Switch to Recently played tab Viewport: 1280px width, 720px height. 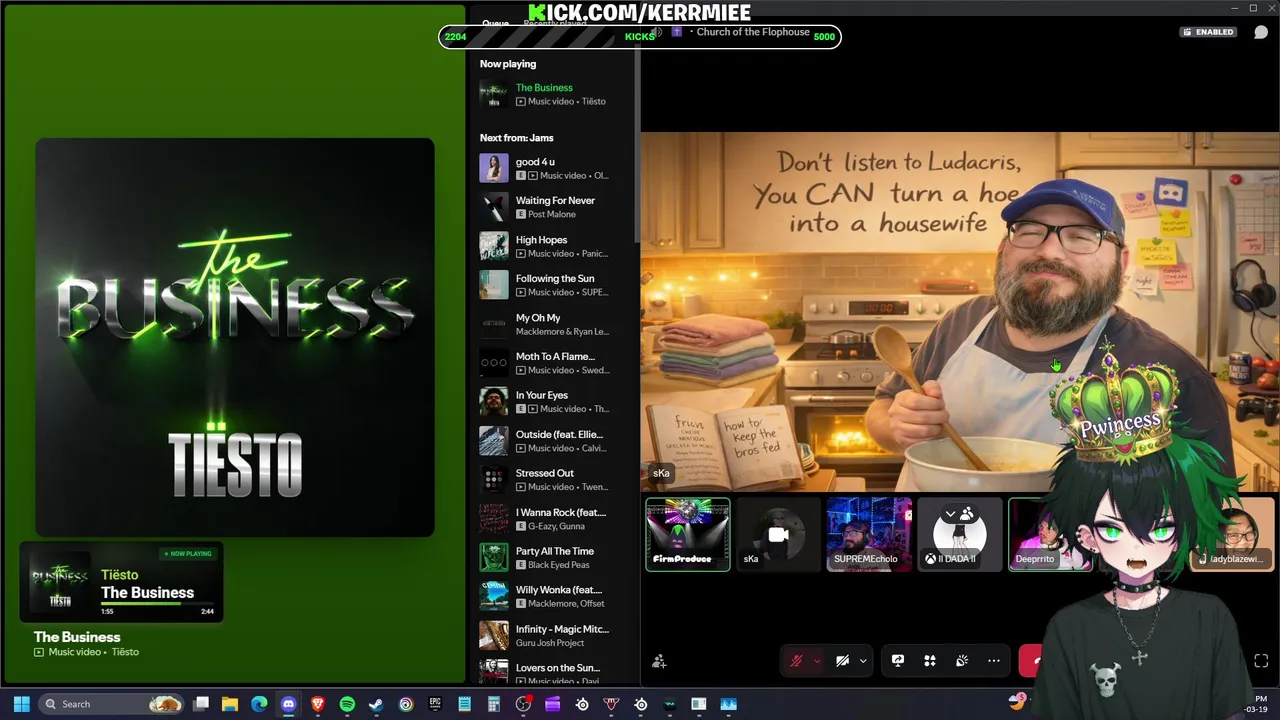click(555, 24)
